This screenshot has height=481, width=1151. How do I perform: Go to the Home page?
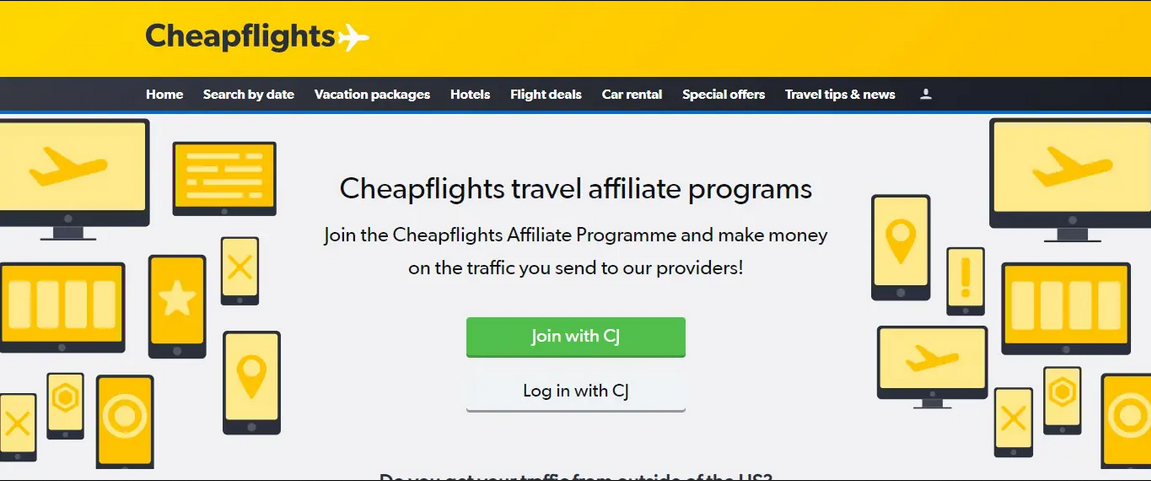[164, 94]
